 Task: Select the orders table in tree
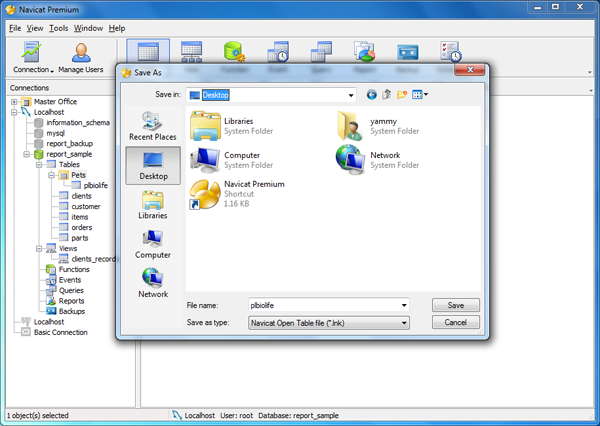tap(82, 227)
